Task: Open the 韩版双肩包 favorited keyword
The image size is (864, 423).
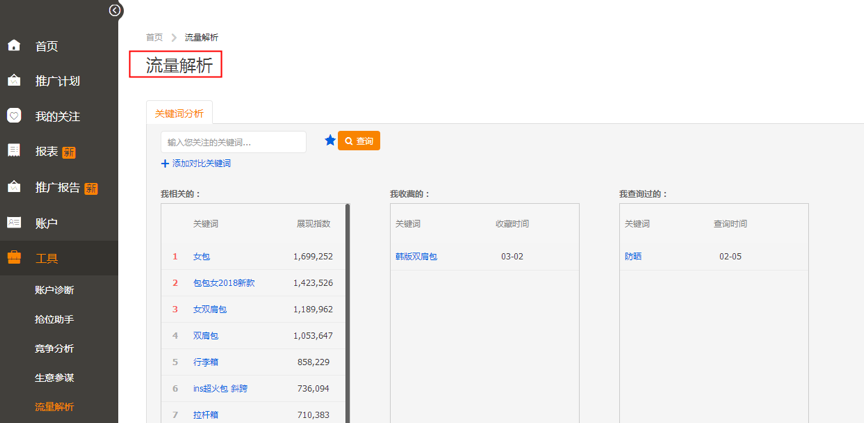Action: [x=416, y=257]
